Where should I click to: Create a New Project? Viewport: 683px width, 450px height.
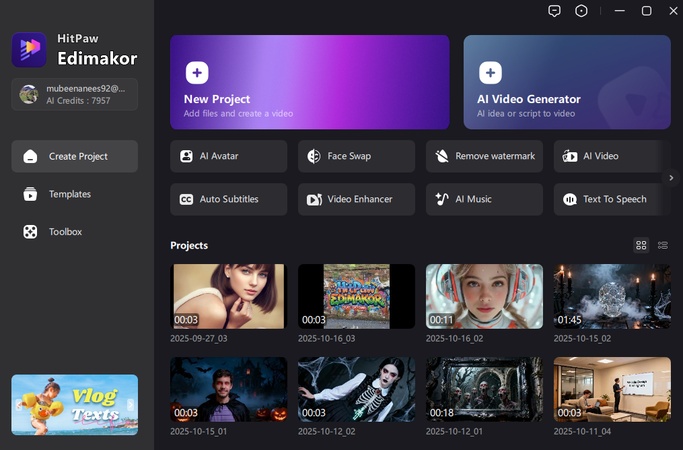pos(310,82)
